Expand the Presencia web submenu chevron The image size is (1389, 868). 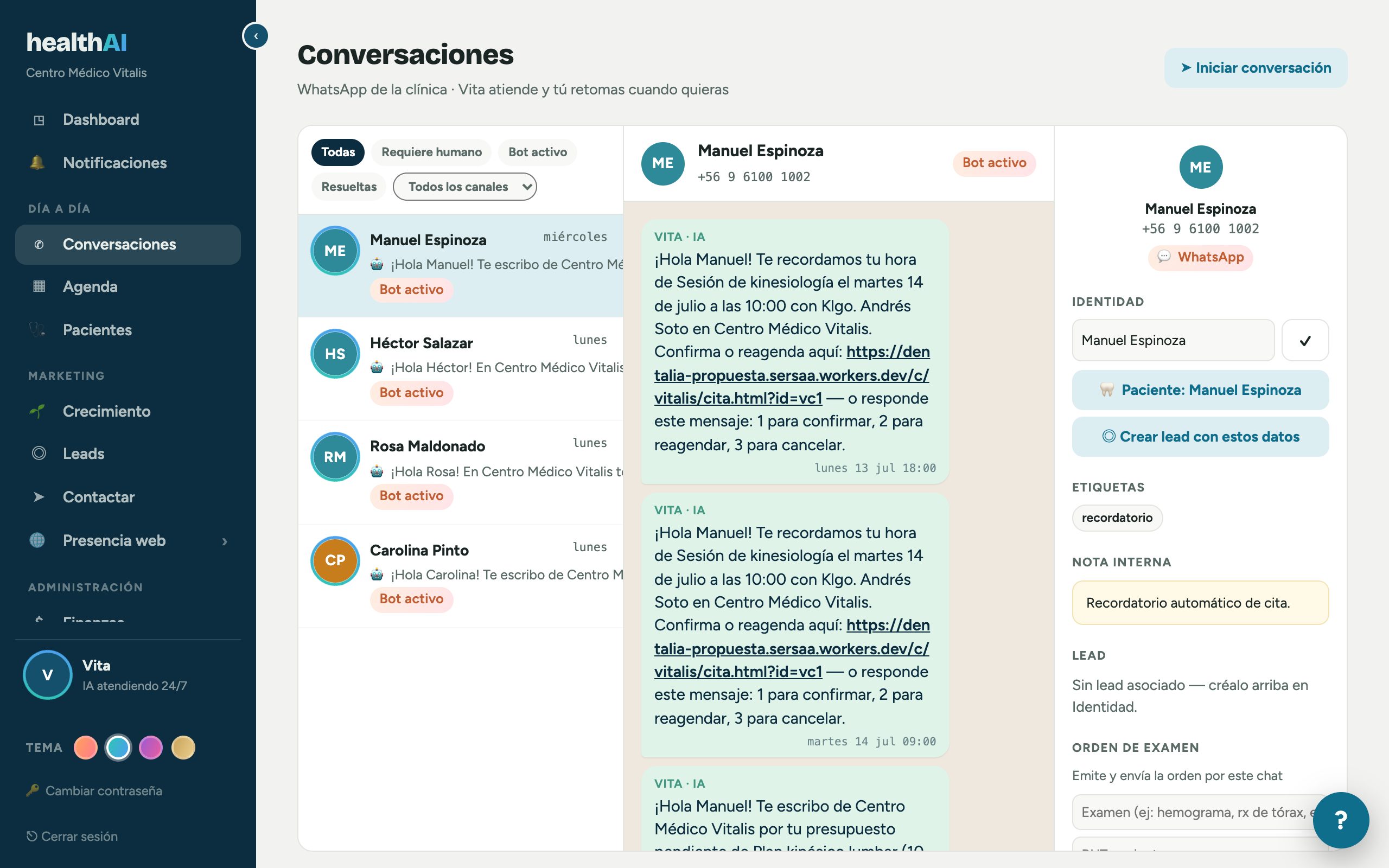coord(225,541)
